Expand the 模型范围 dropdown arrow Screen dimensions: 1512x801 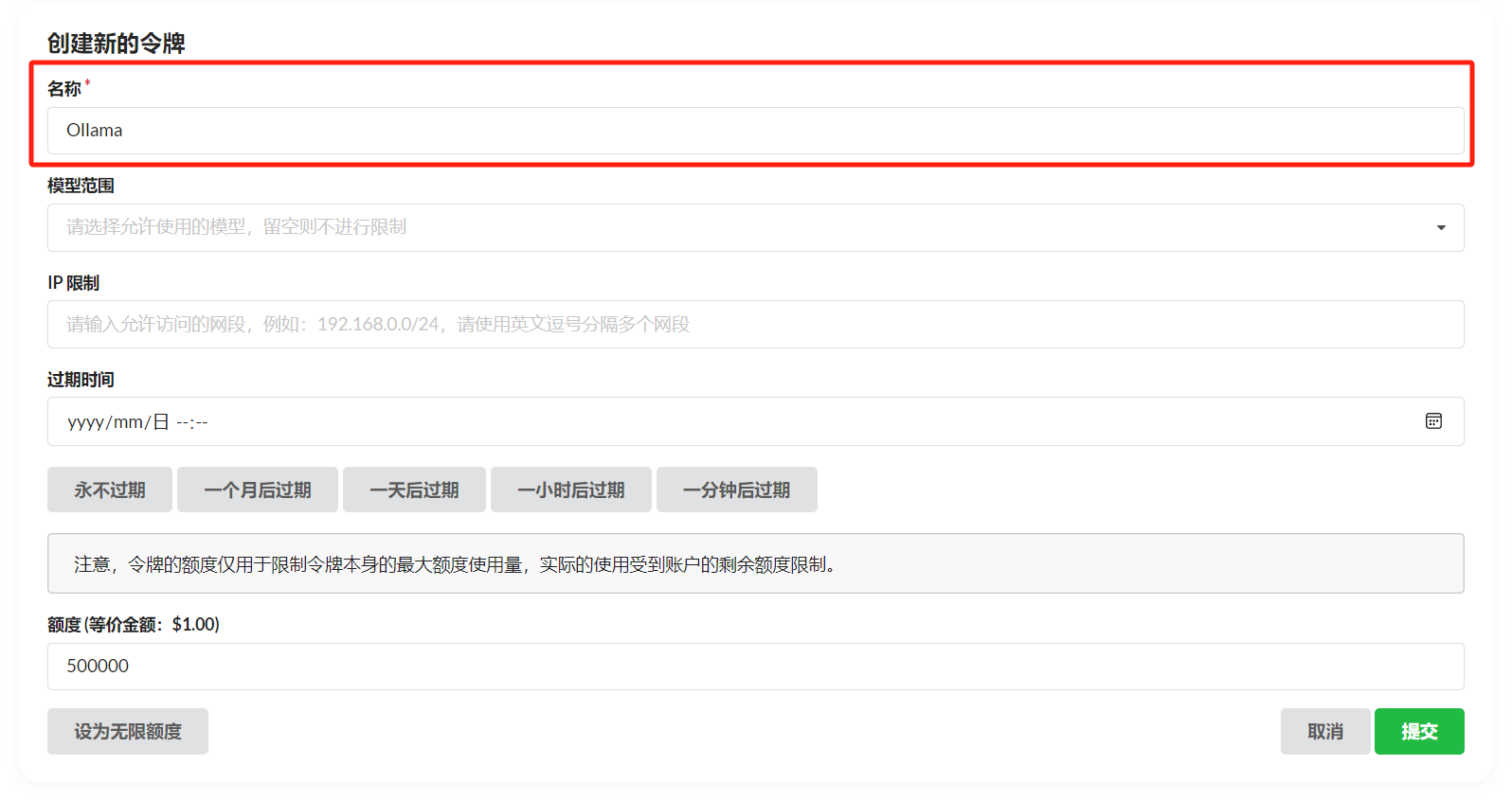click(x=1440, y=227)
